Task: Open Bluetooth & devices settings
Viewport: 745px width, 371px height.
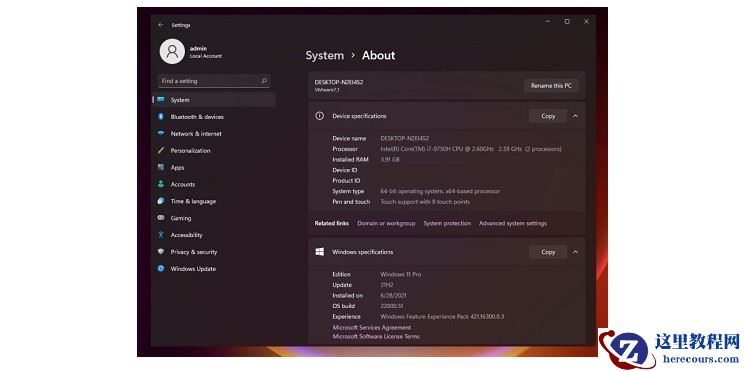Action: click(197, 117)
